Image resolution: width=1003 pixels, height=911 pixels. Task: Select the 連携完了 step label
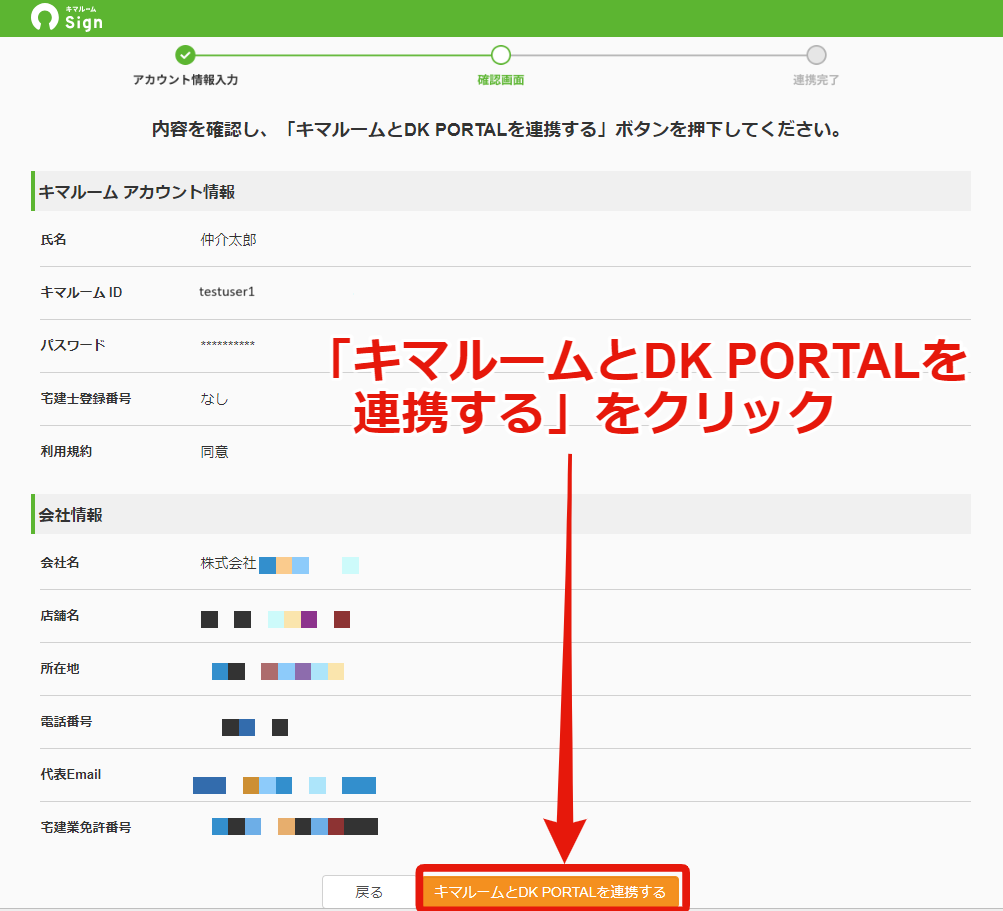tap(816, 80)
